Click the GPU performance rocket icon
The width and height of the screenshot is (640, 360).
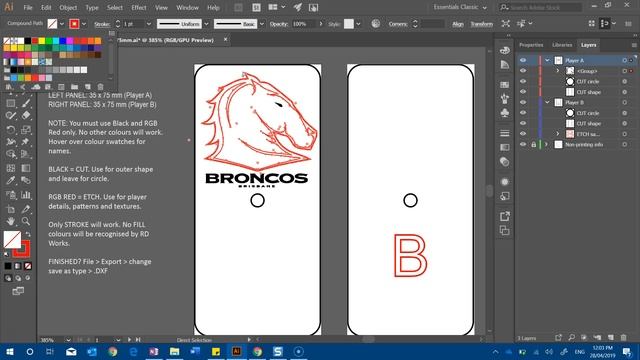(298, 7)
